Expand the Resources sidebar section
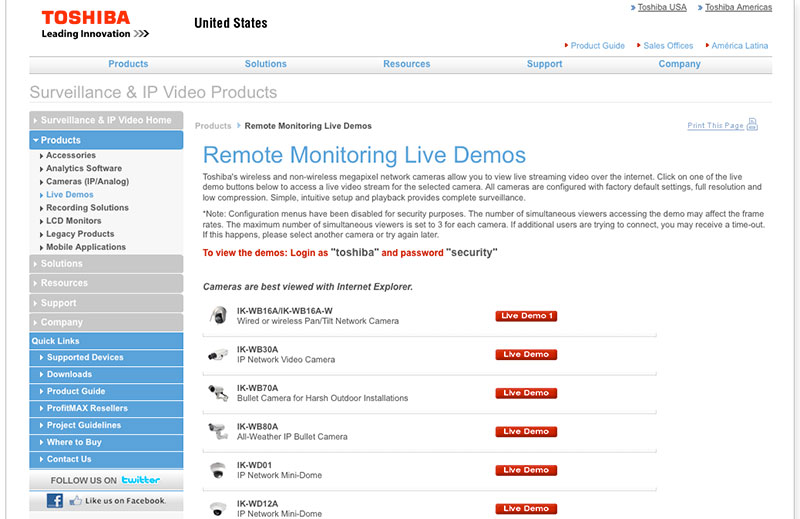This screenshot has width=800, height=519. point(106,283)
